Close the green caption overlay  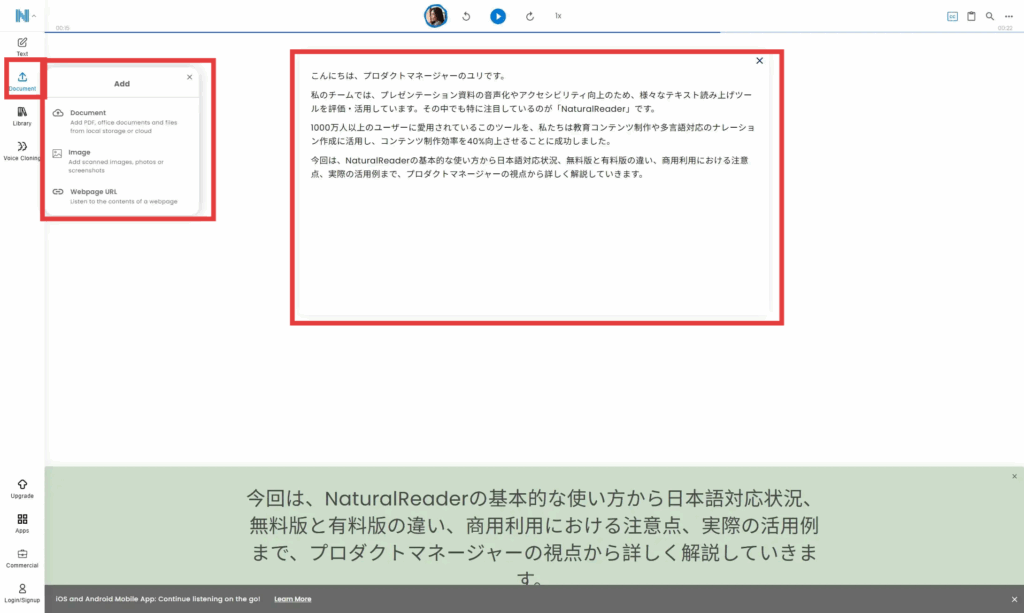[x=1014, y=477]
